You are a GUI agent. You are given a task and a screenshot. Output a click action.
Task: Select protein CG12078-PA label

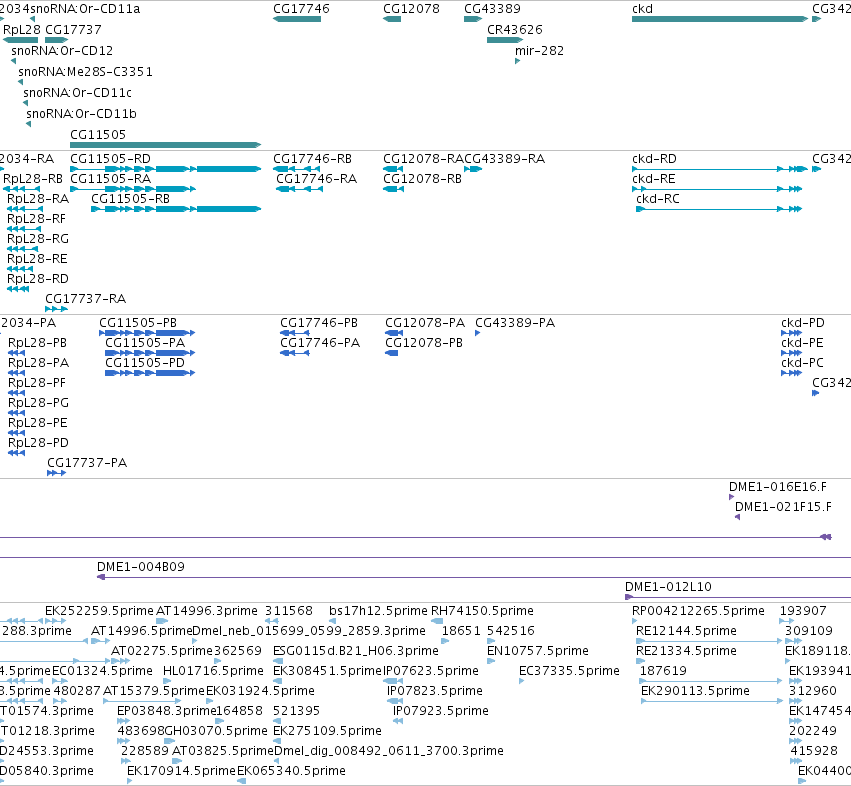pyautogui.click(x=425, y=322)
